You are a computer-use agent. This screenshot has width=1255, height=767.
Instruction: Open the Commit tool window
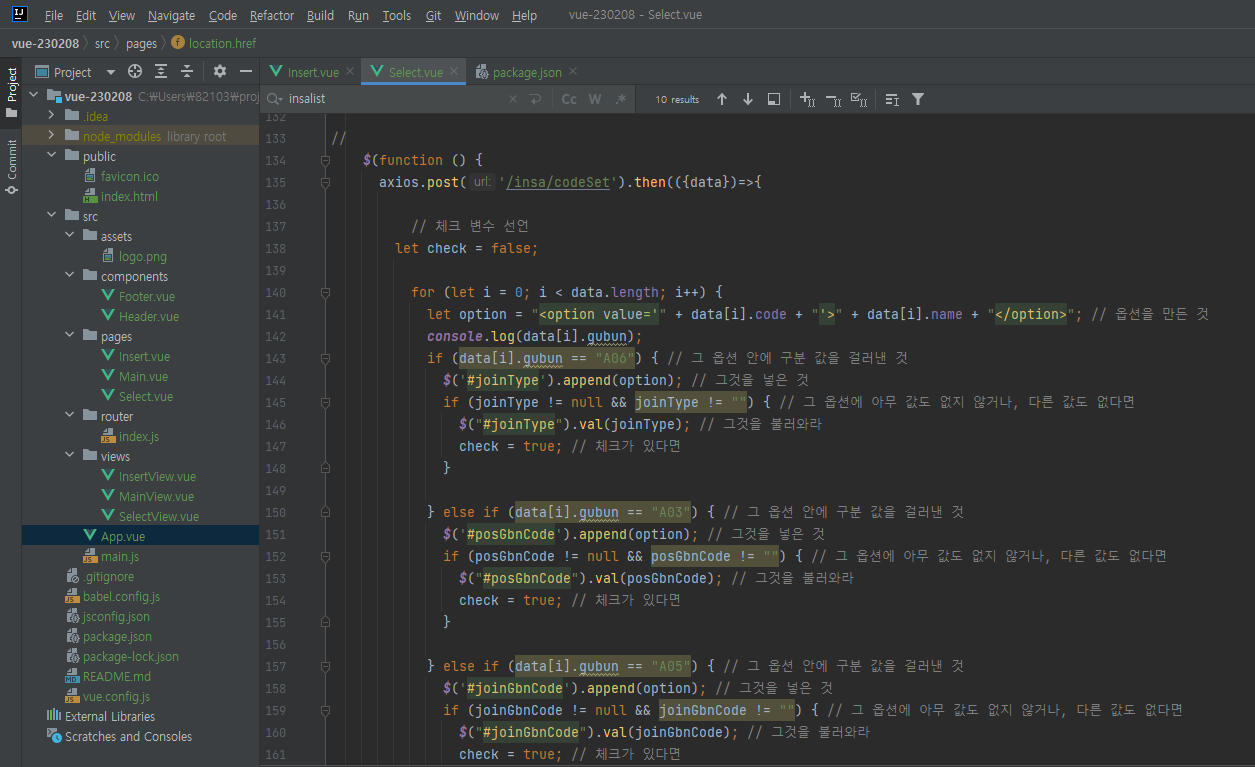pyautogui.click(x=12, y=166)
